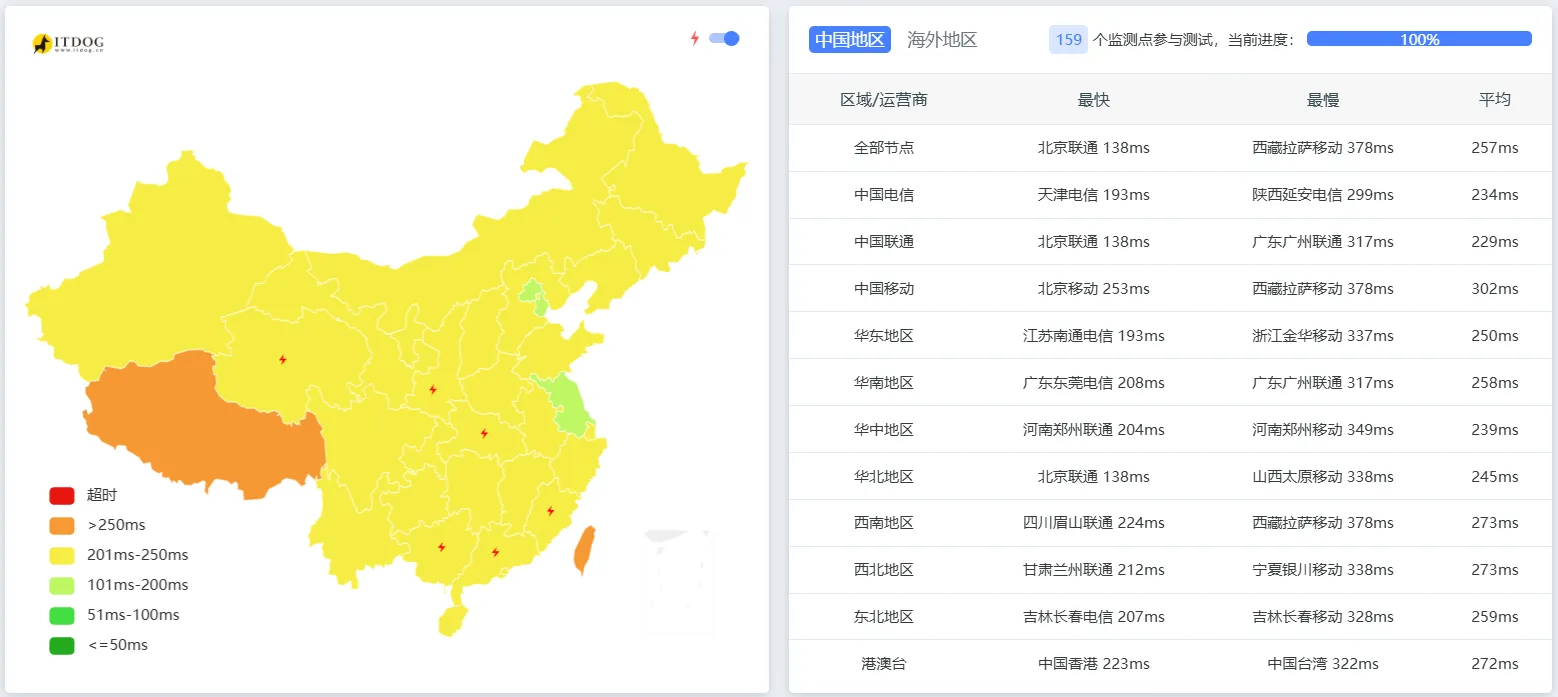Click the lightning marker near Gansu region
Image resolution: width=1558 pixels, height=697 pixels.
[432, 392]
